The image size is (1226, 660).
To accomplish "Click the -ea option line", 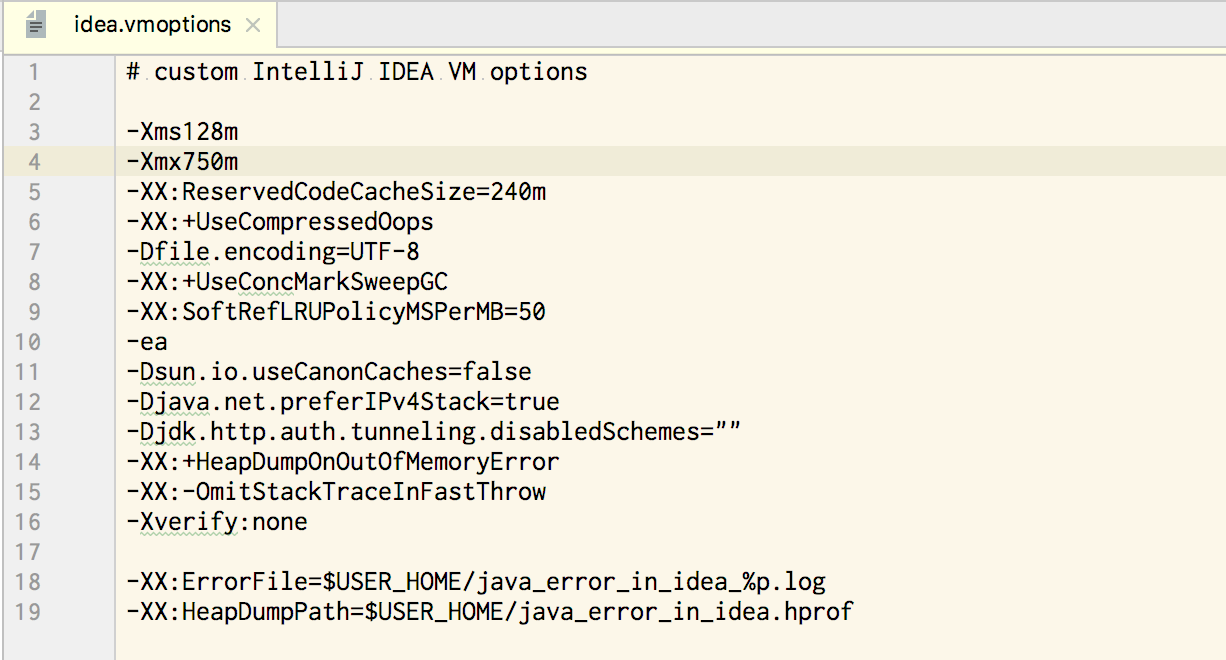I will (x=147, y=341).
